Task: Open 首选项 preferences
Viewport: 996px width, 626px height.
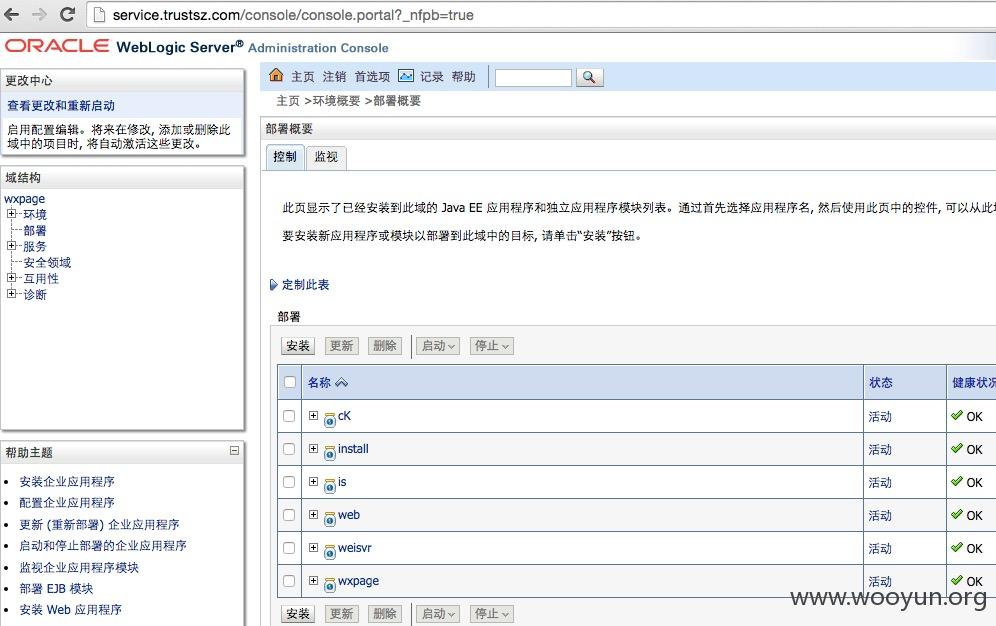Action: (x=372, y=77)
